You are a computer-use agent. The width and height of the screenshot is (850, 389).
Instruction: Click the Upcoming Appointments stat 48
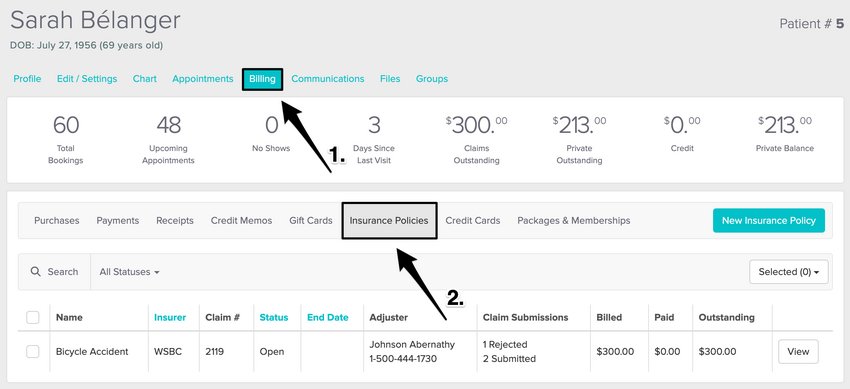coord(168,140)
